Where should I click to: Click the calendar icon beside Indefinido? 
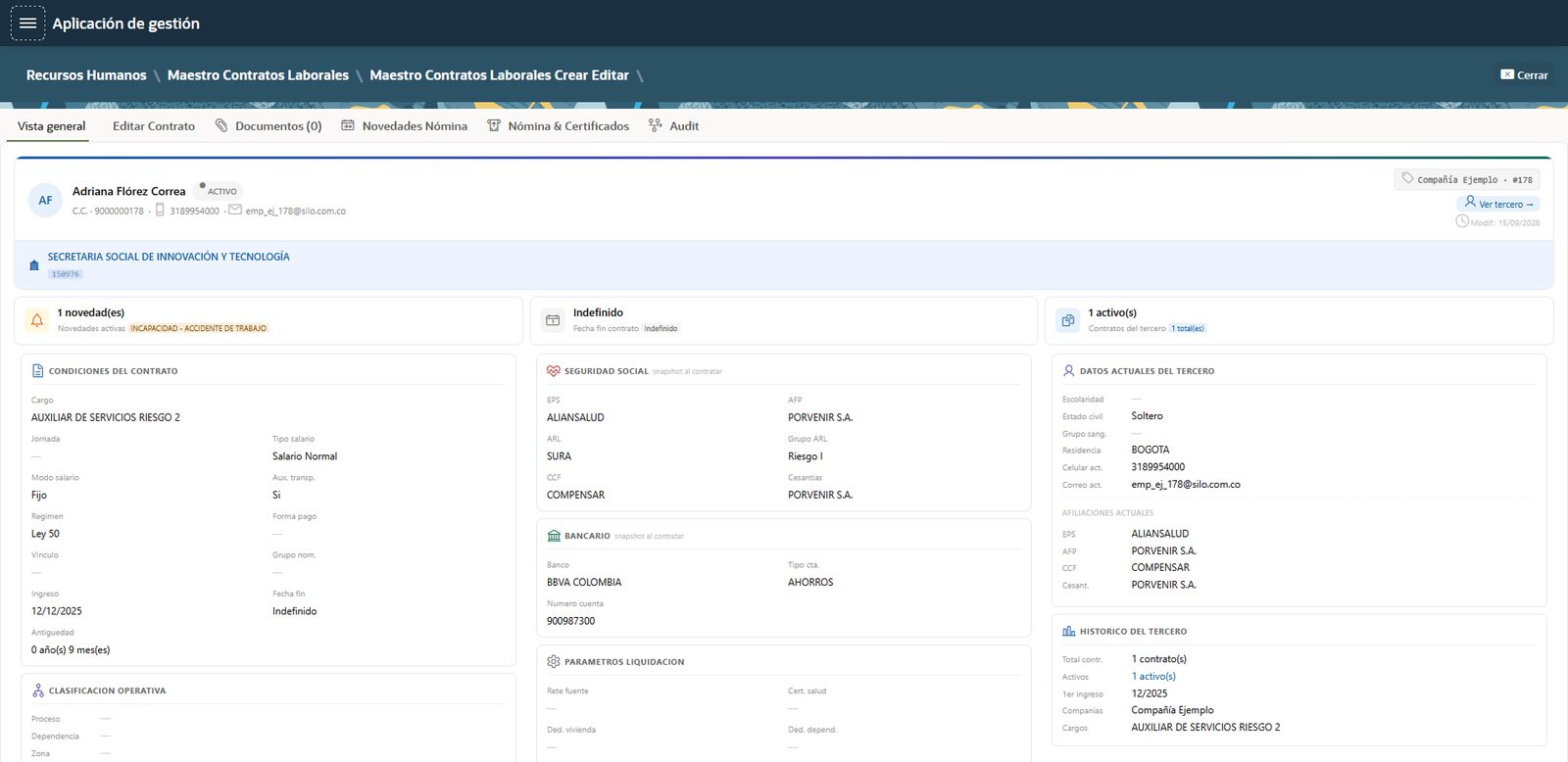pos(553,320)
